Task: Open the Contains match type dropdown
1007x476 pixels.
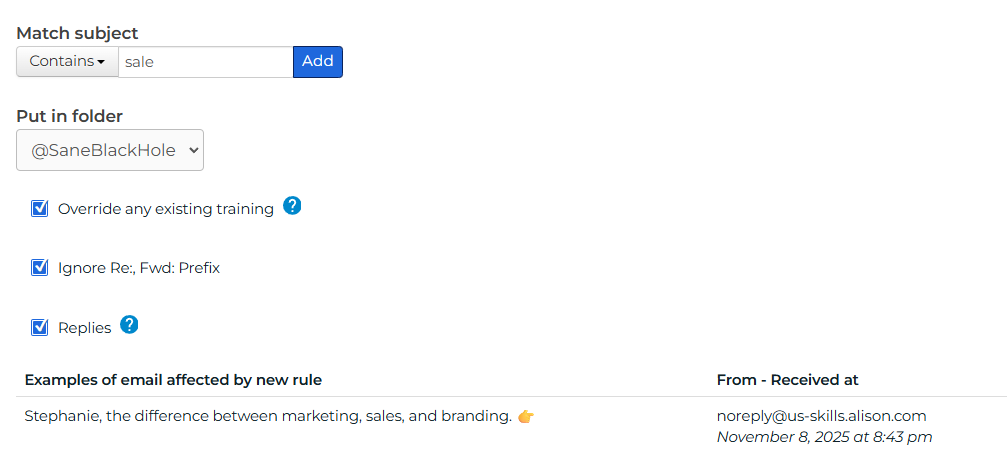Action: (67, 62)
